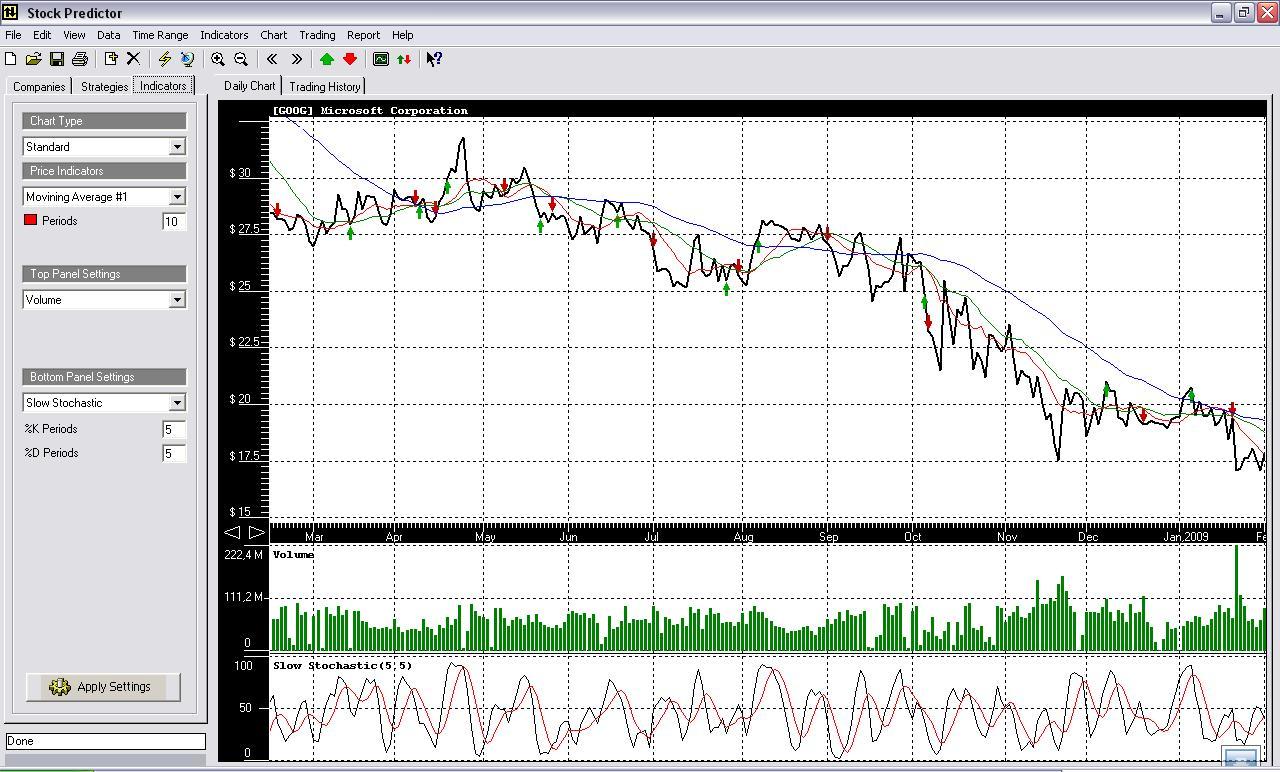Click the Print toolbar icon

pyautogui.click(x=78, y=59)
